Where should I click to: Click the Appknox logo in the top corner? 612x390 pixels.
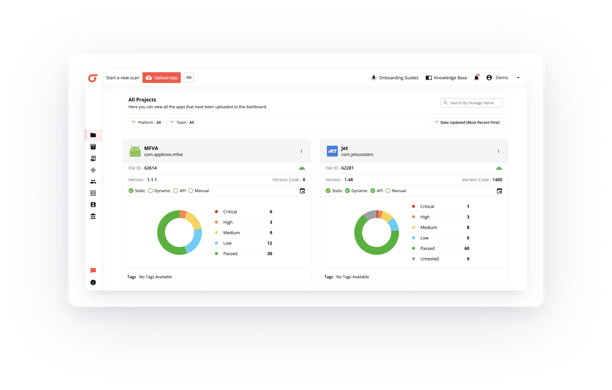(93, 78)
